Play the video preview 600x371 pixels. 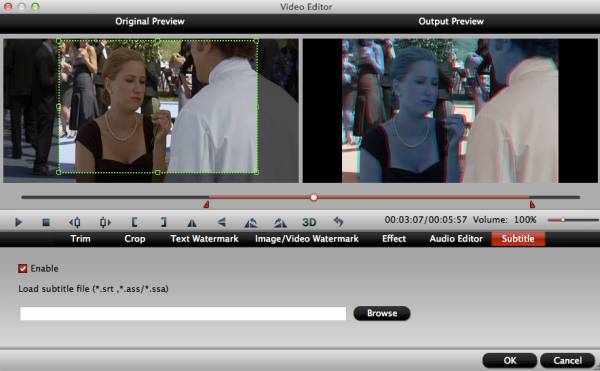[18, 222]
